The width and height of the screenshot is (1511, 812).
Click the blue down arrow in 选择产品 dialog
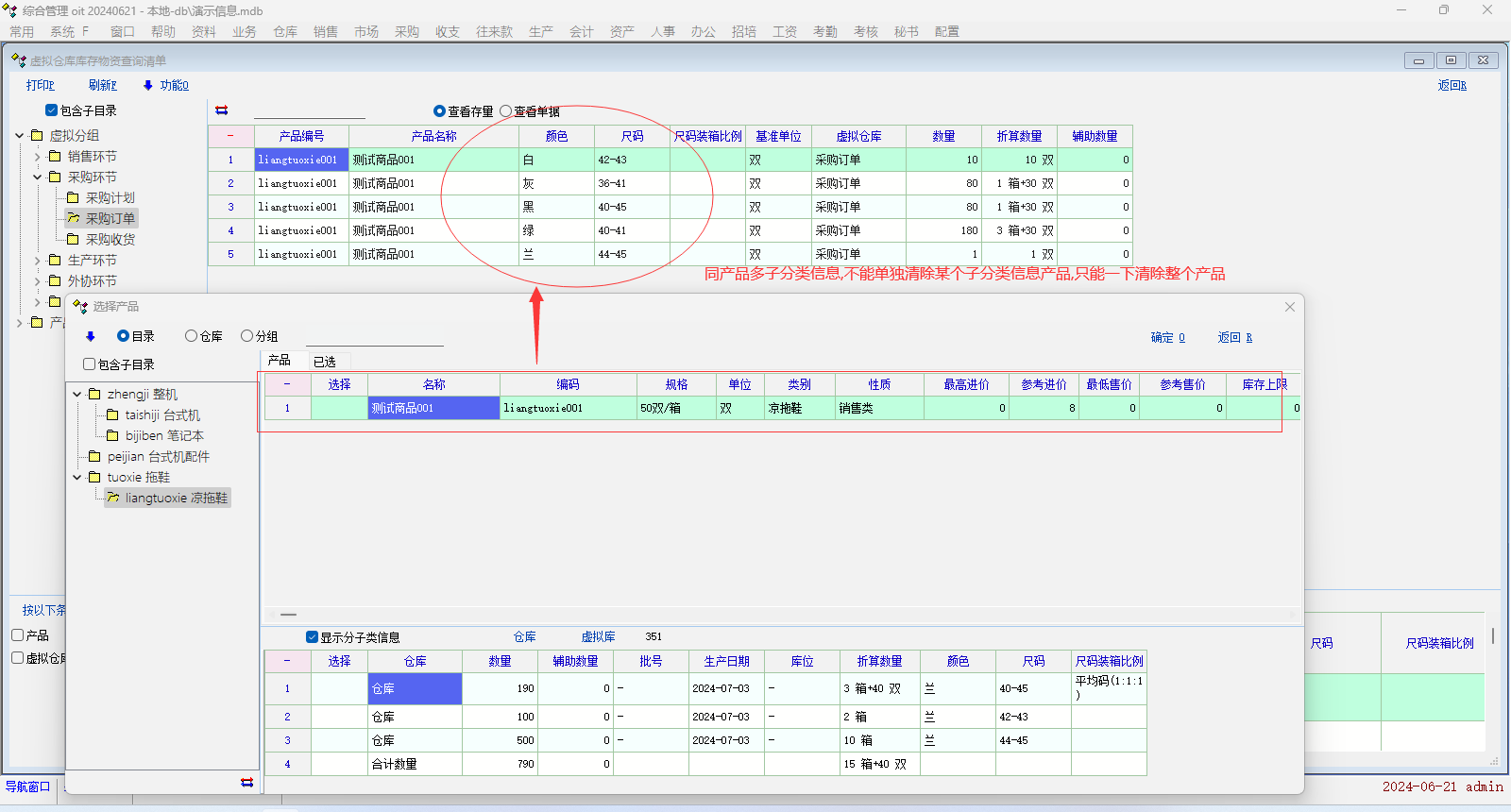click(91, 336)
